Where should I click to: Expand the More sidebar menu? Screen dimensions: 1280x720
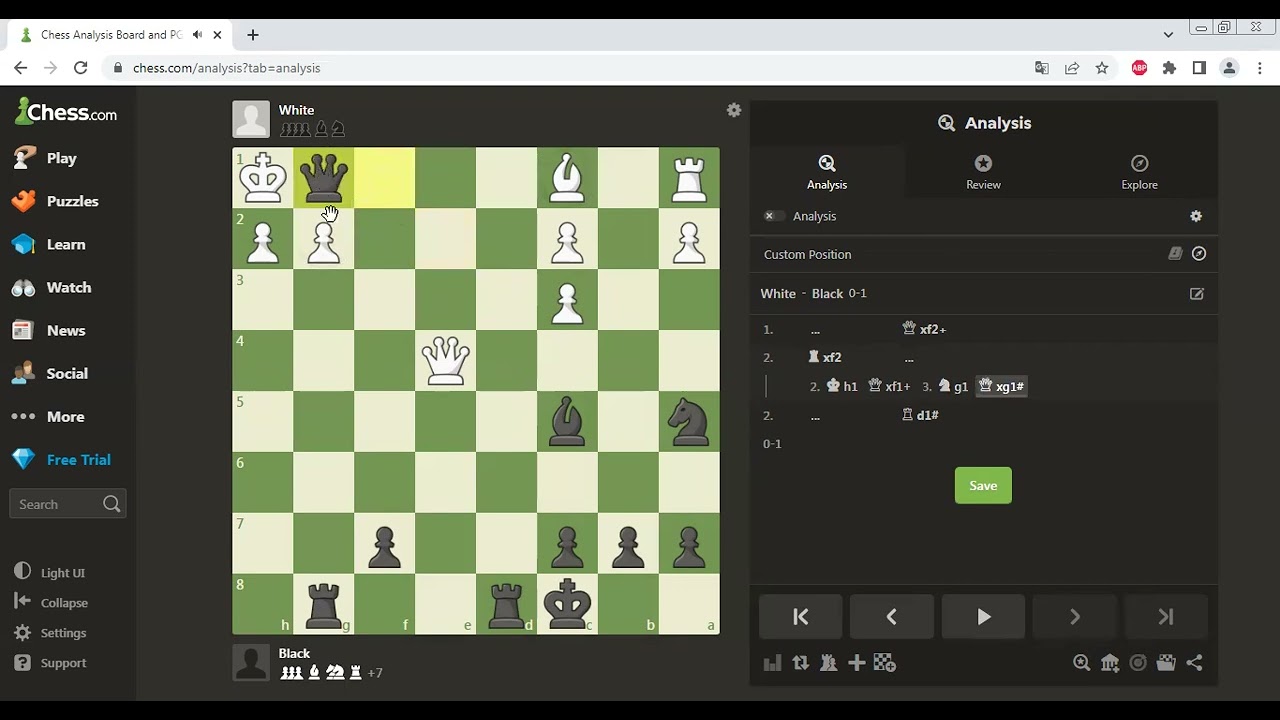(x=48, y=416)
